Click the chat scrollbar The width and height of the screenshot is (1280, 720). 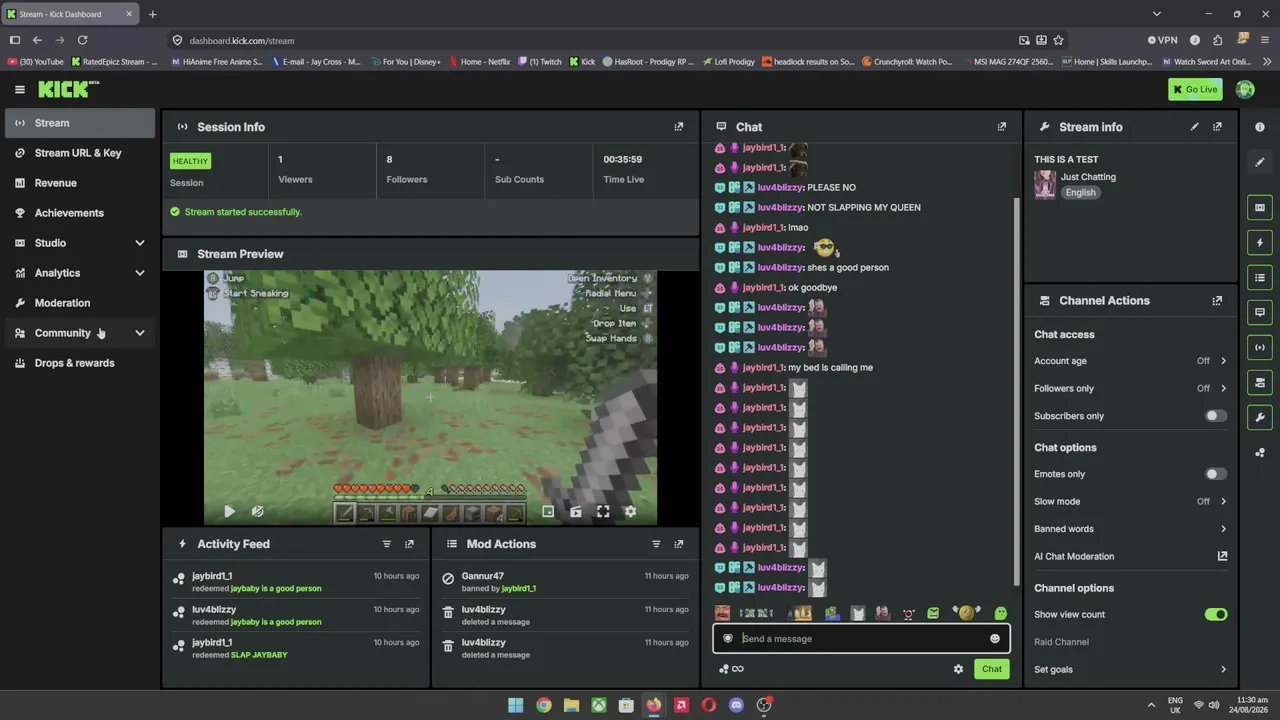pos(1017,392)
